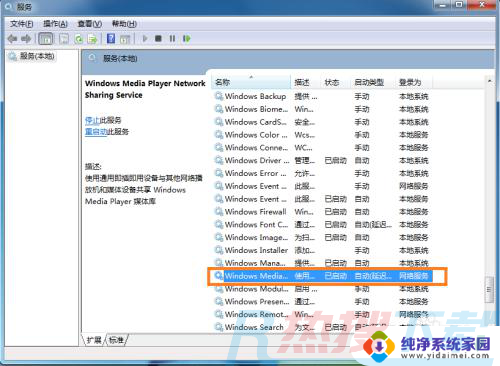Select the Windows Driver ... service row

[x=322, y=160]
